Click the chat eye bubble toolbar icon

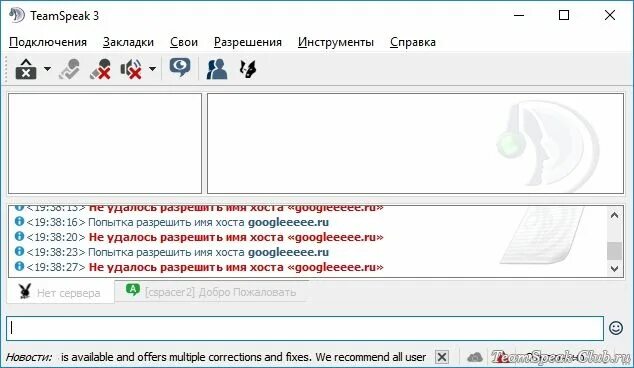point(180,68)
